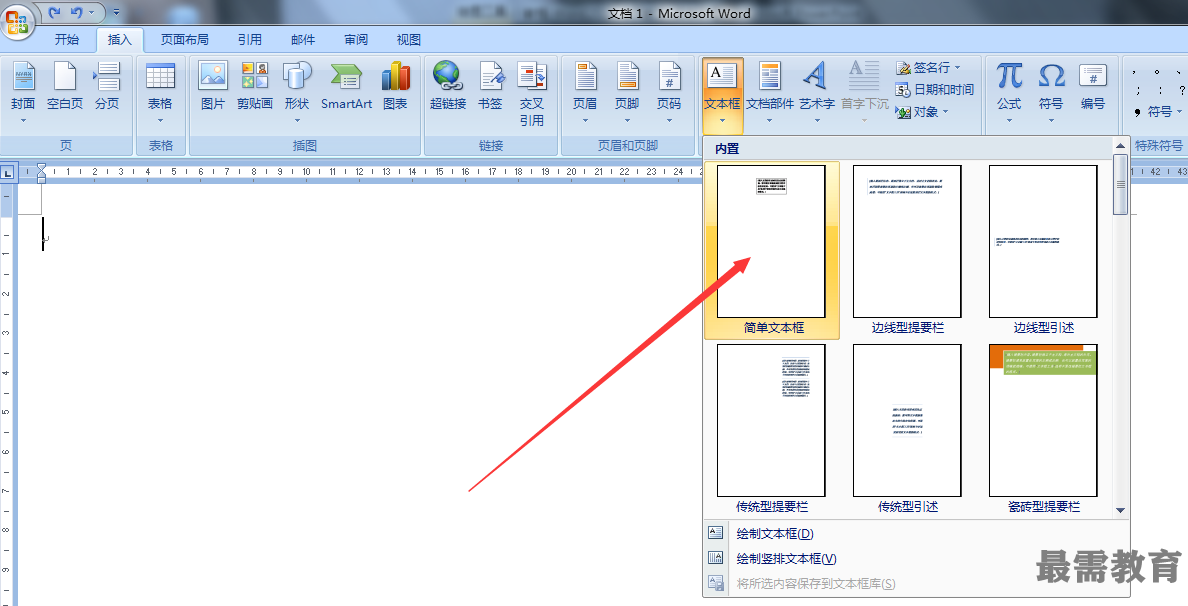
Task: Open the Ω 符号 symbol menu
Action: [1051, 92]
